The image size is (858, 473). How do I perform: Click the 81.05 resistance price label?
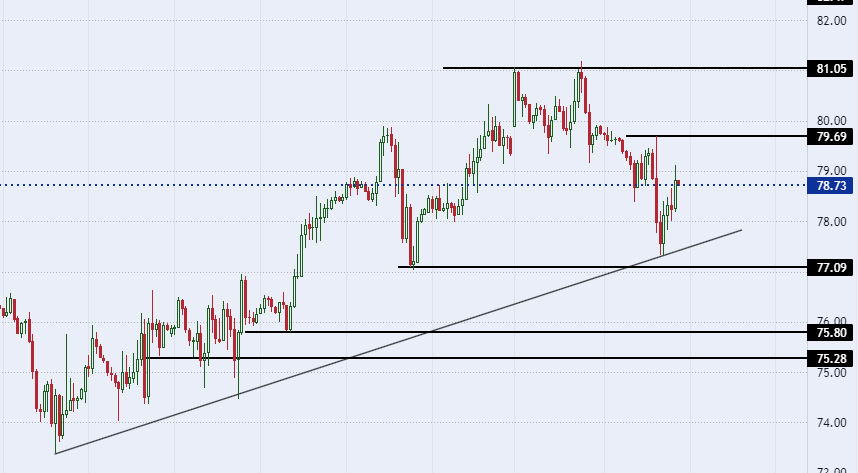(x=830, y=68)
